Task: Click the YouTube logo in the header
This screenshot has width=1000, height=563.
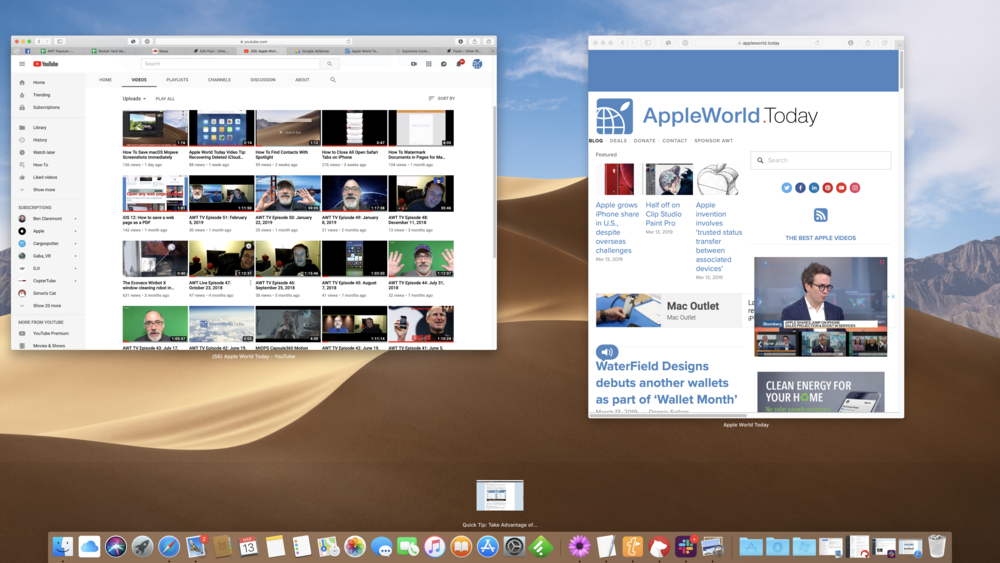Action: (x=46, y=64)
